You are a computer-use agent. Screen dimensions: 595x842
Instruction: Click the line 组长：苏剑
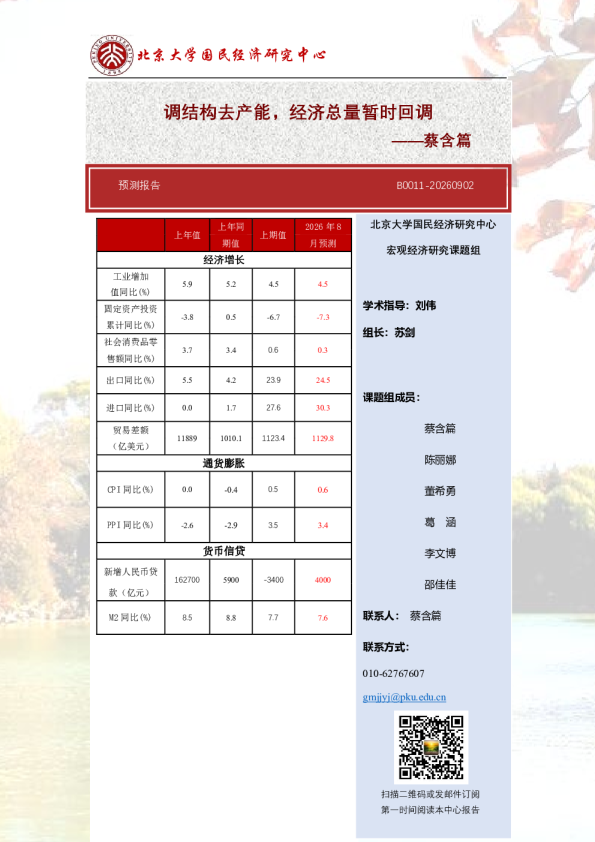coord(389,332)
